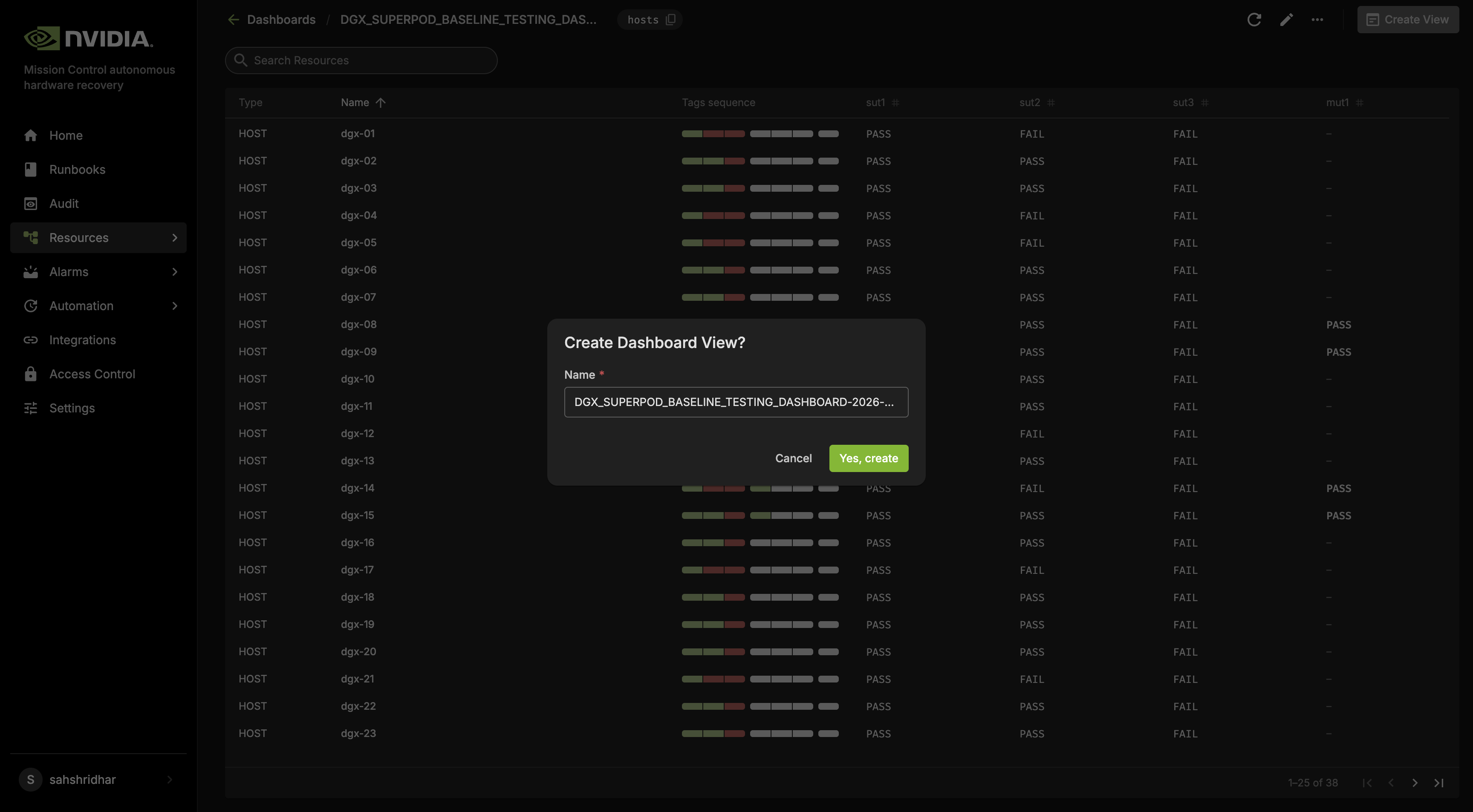Viewport: 1473px width, 812px height.
Task: Expand the sahshridhar user menu chevron
Action: pos(169,780)
